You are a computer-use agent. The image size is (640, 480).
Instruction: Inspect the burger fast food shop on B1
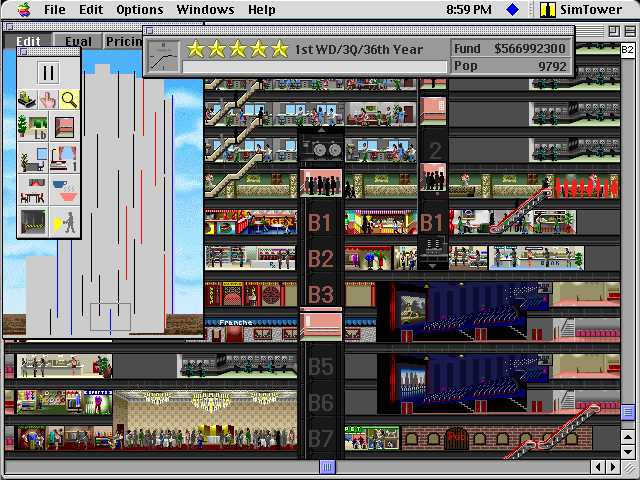point(251,222)
